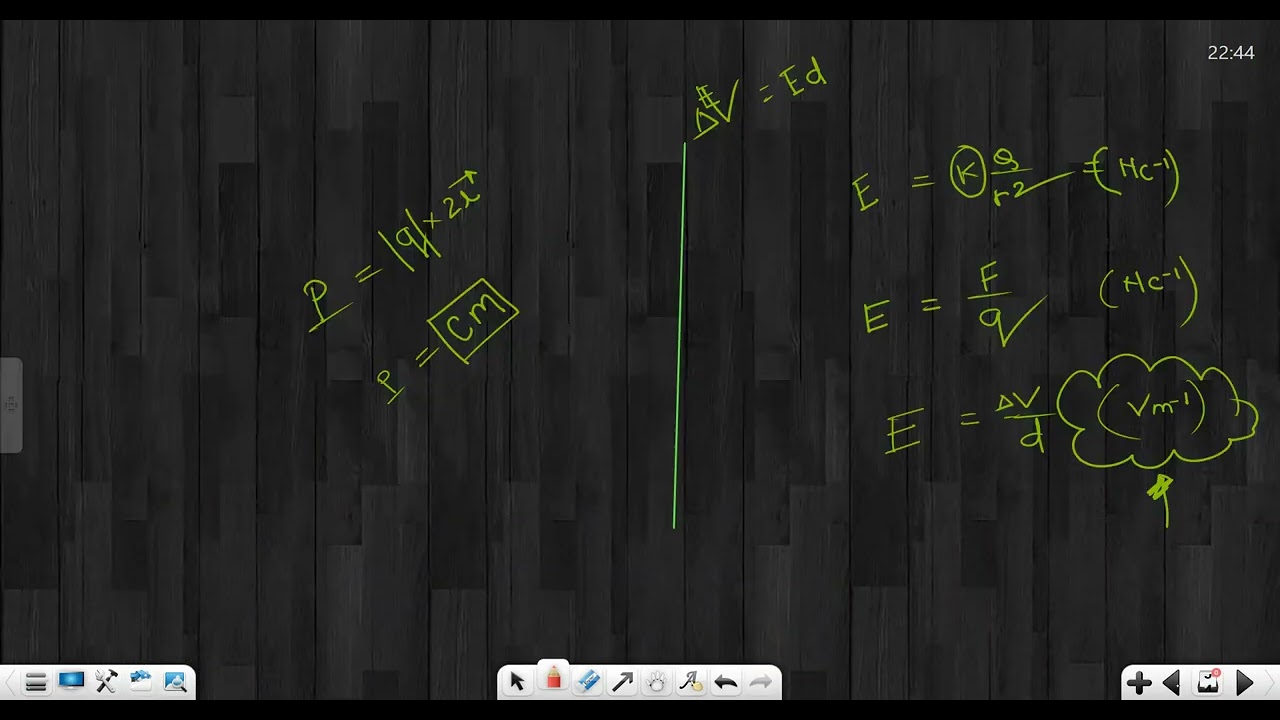This screenshot has height=720, width=1280.
Task: Redo the undone stroke
Action: (x=760, y=683)
